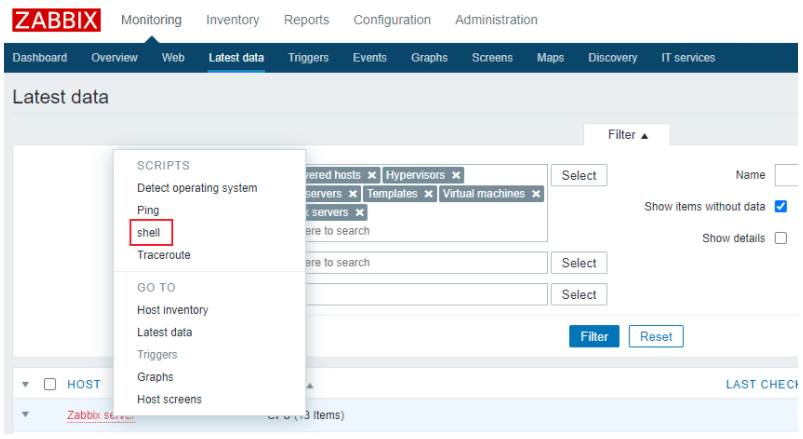Remove the Templates host group tag
Viewport: 803px width, 439px height.
pyautogui.click(x=429, y=194)
